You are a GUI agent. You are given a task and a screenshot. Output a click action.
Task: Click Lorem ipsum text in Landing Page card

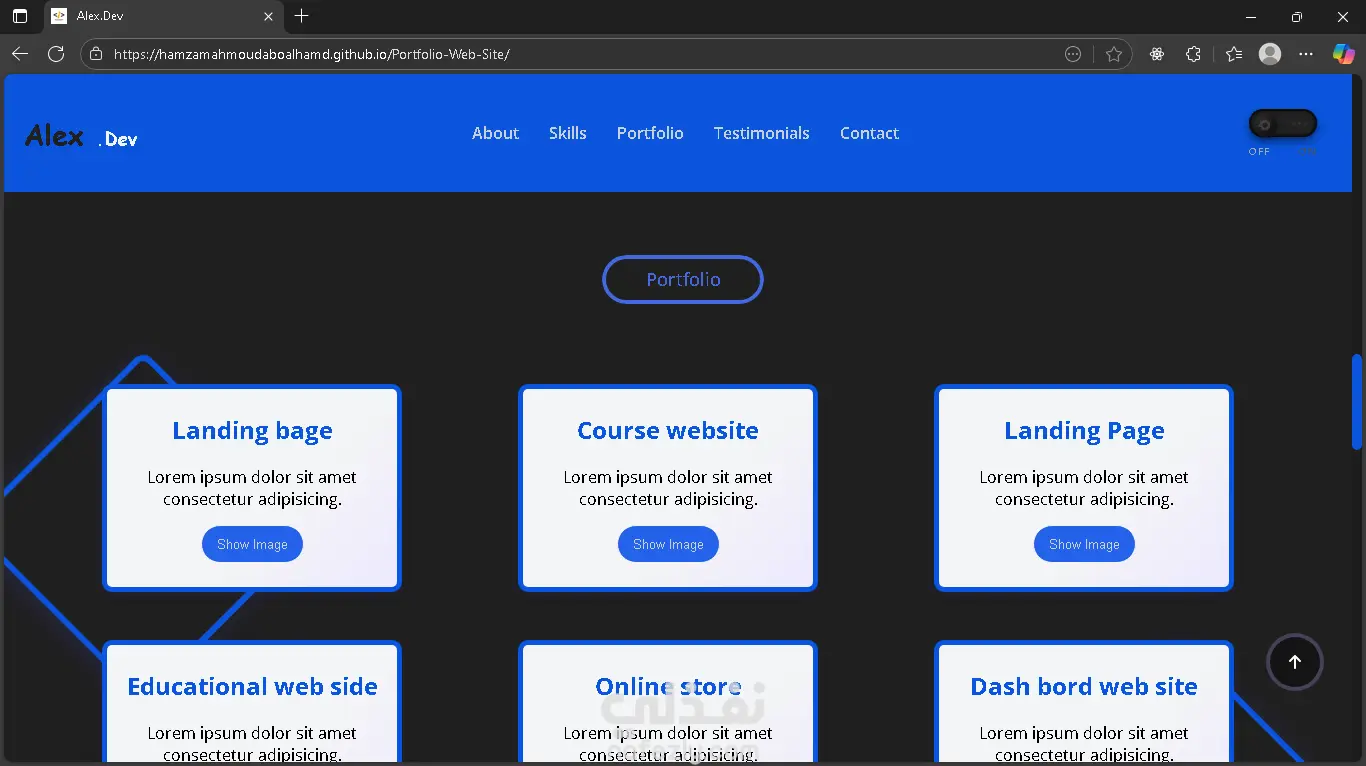(x=1084, y=488)
